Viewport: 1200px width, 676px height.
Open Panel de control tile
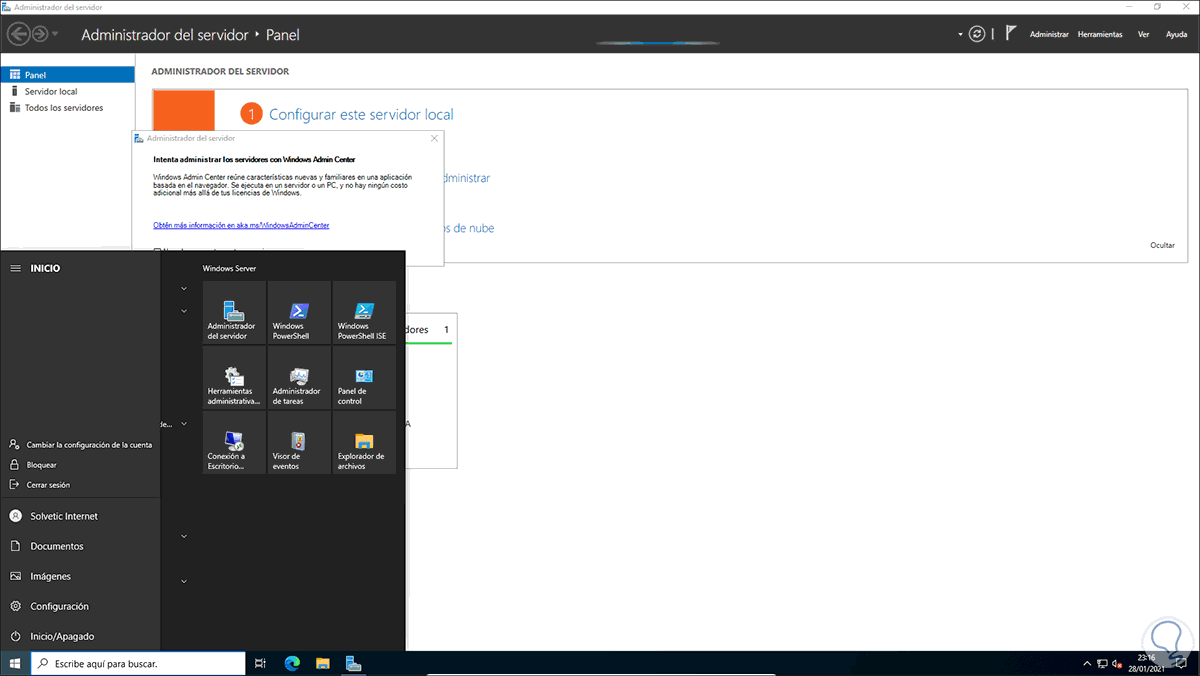point(364,378)
